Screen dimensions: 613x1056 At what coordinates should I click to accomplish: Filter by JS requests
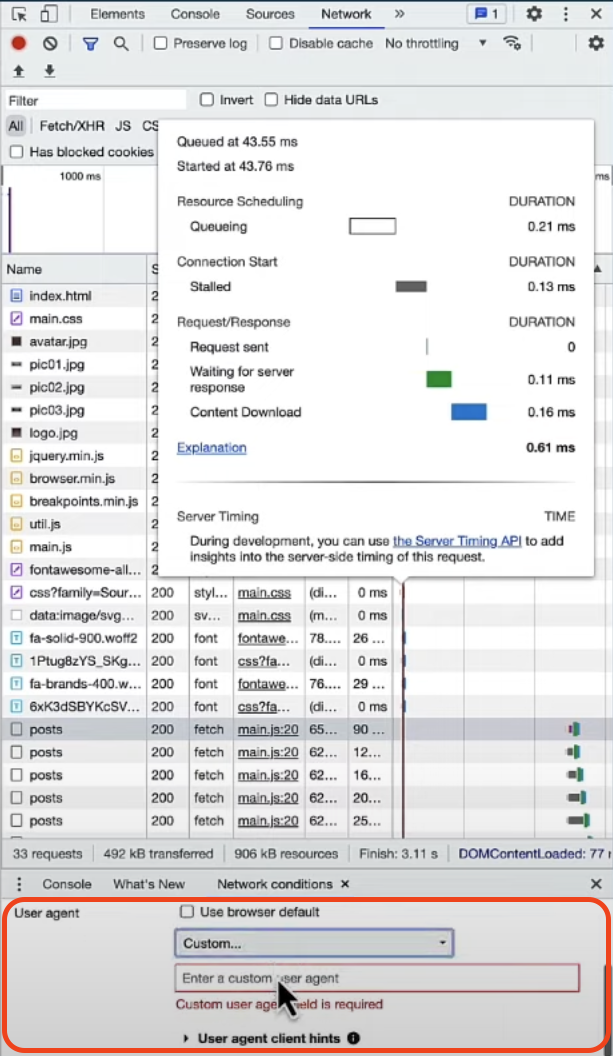click(x=123, y=126)
